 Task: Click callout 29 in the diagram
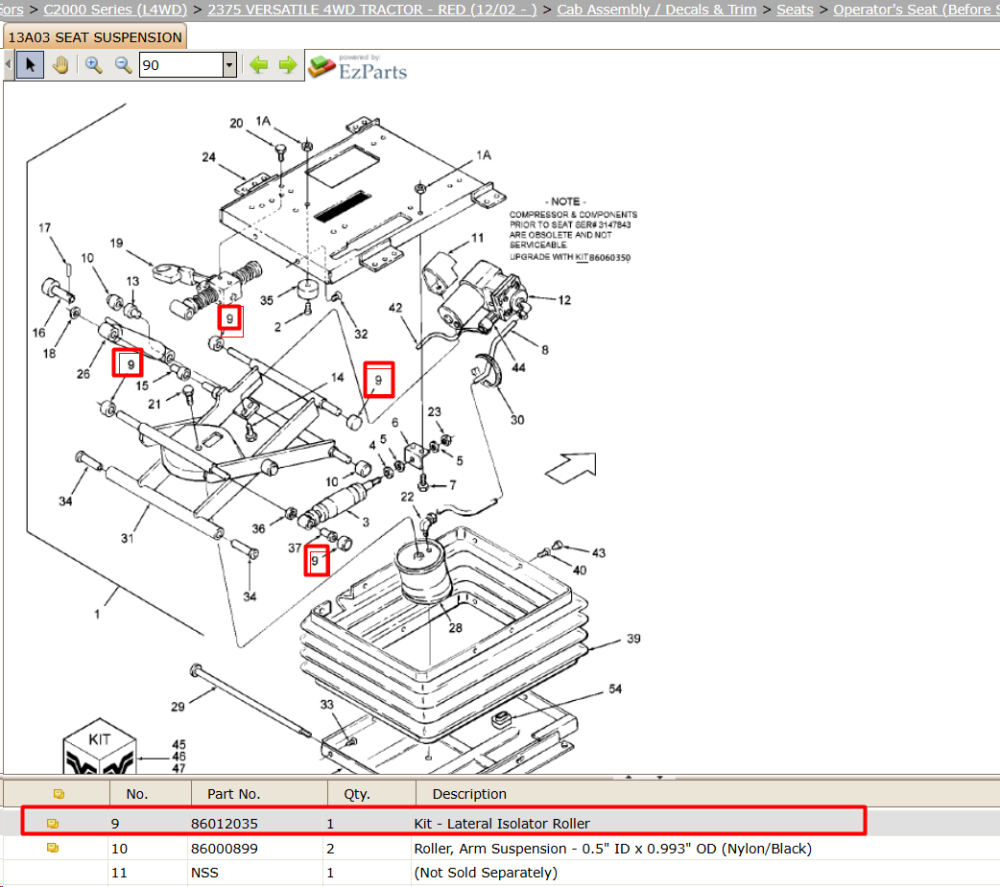177,707
